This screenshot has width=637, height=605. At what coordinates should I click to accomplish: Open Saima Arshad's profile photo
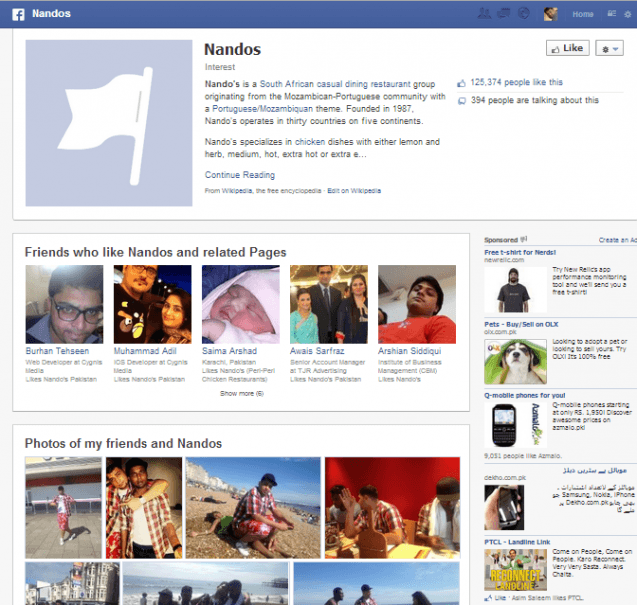(240, 304)
